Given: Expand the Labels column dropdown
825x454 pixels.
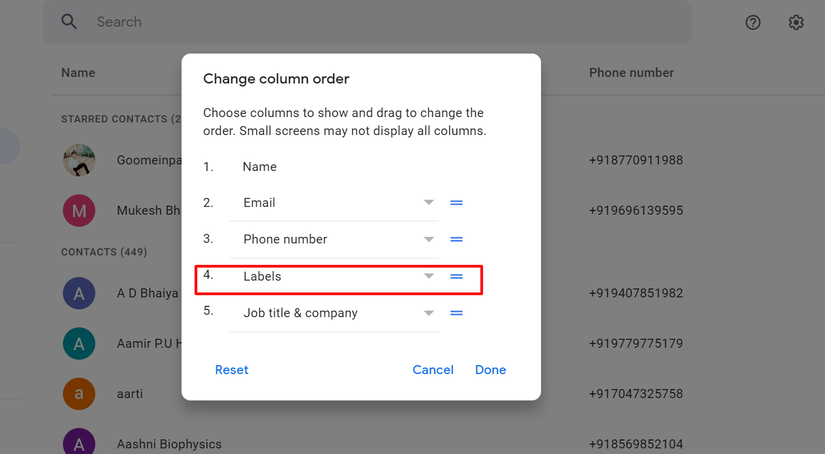Looking at the screenshot, I should pos(429,276).
